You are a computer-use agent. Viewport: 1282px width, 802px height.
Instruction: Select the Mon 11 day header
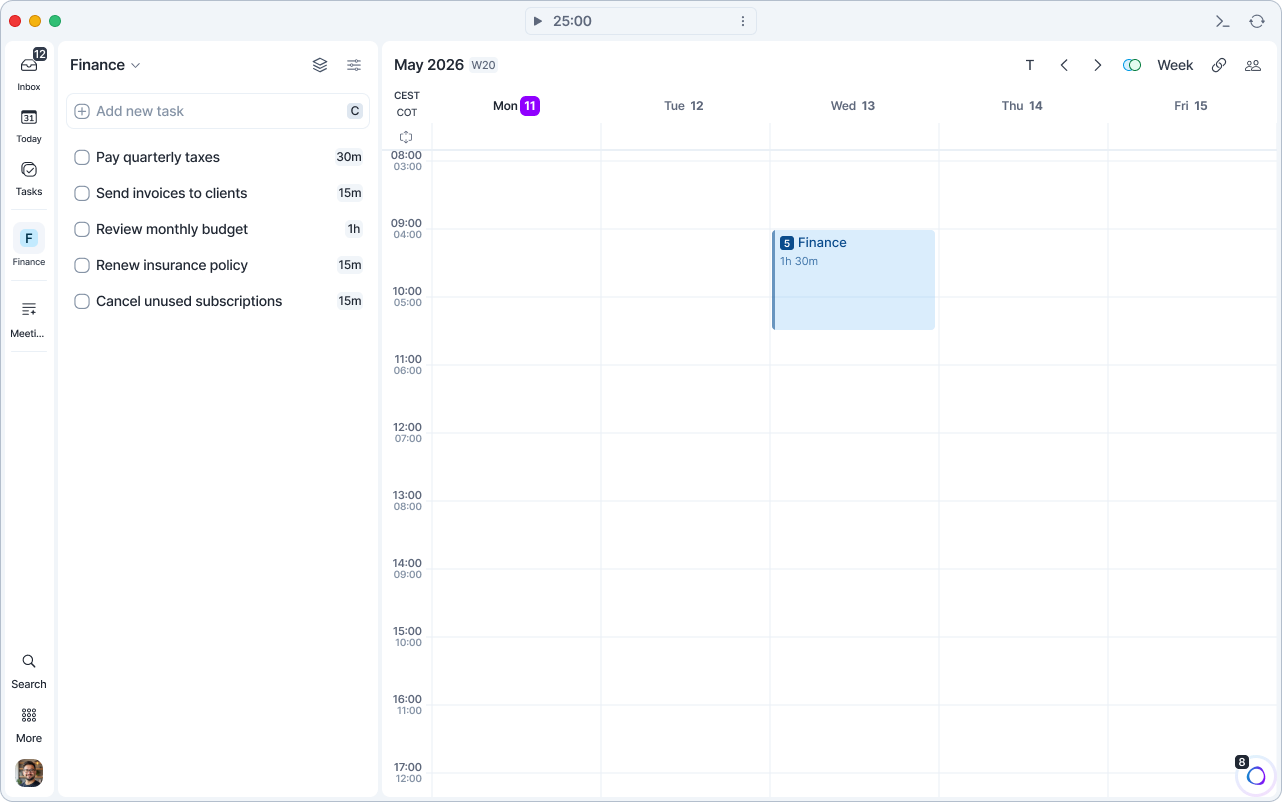click(516, 106)
